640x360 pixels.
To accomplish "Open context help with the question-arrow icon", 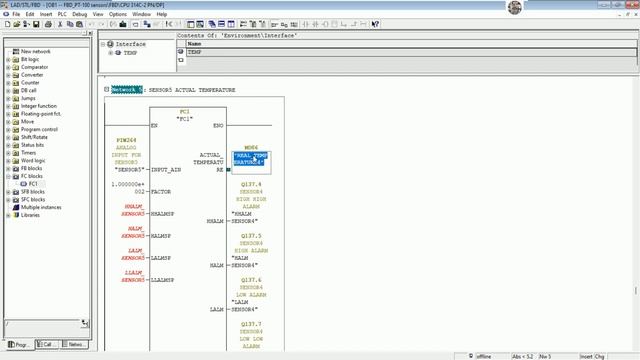I will [x=376, y=24].
